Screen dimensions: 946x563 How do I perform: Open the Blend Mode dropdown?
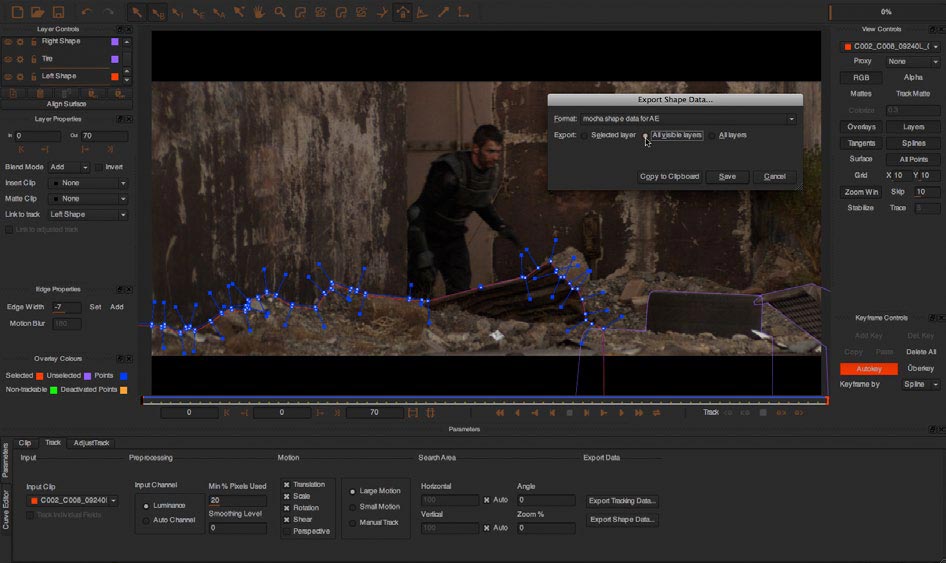69,167
